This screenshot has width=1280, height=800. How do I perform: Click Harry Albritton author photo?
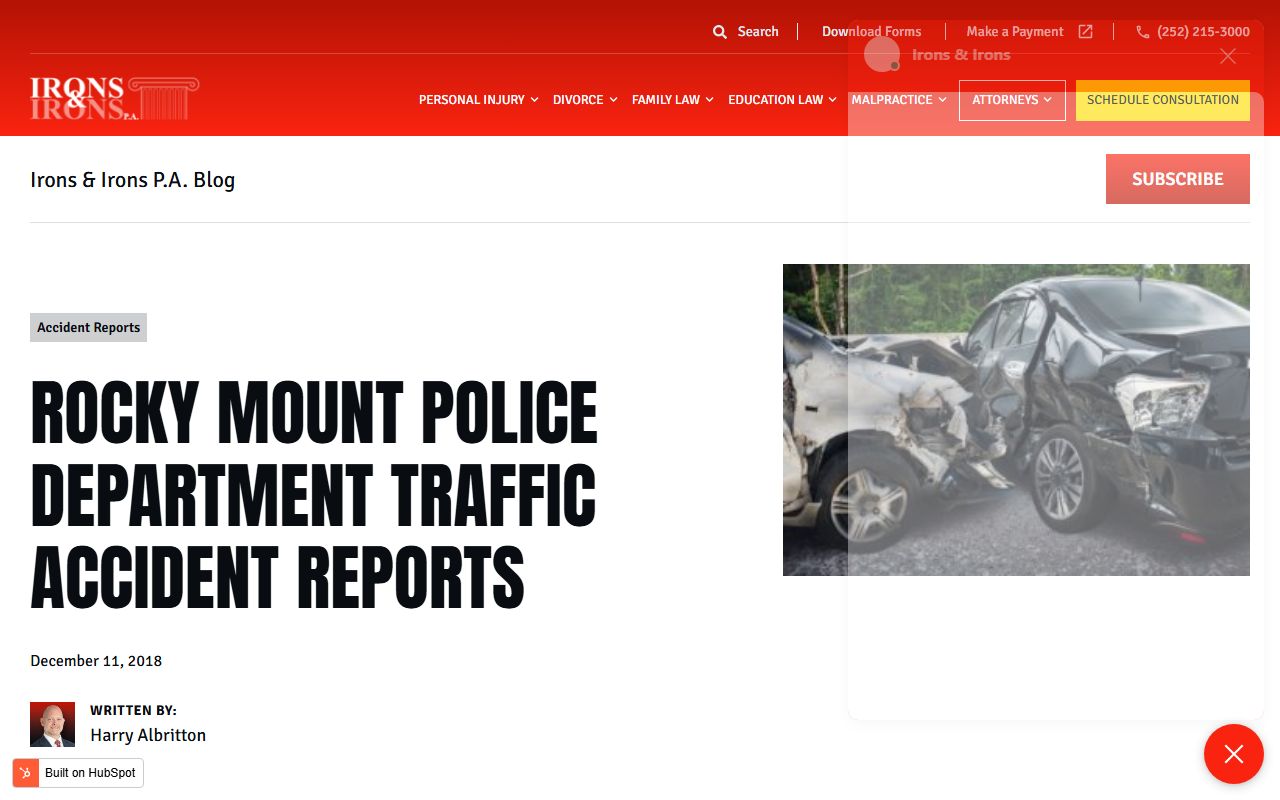click(52, 725)
